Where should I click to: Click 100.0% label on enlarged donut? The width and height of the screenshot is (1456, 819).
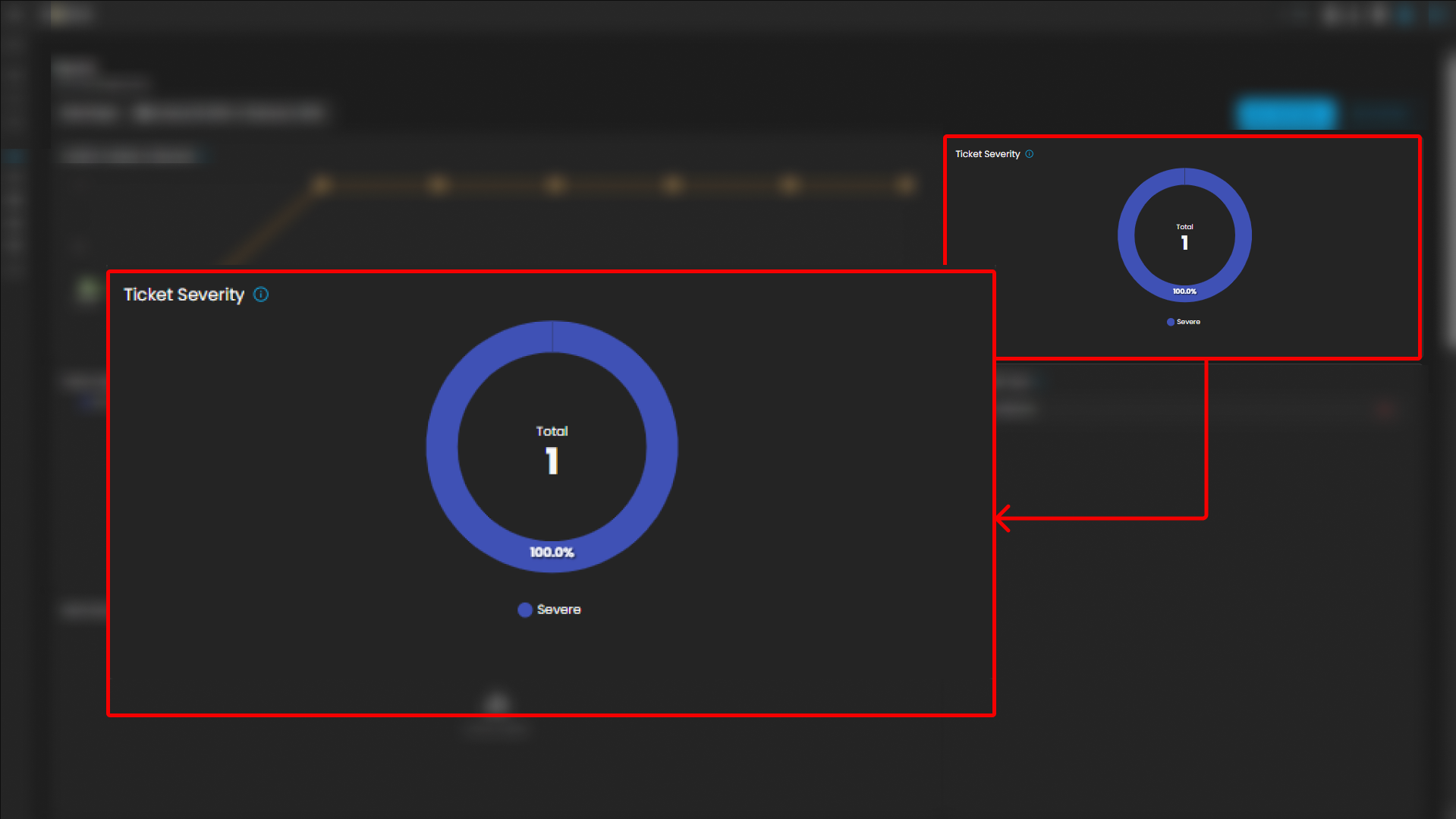click(552, 552)
